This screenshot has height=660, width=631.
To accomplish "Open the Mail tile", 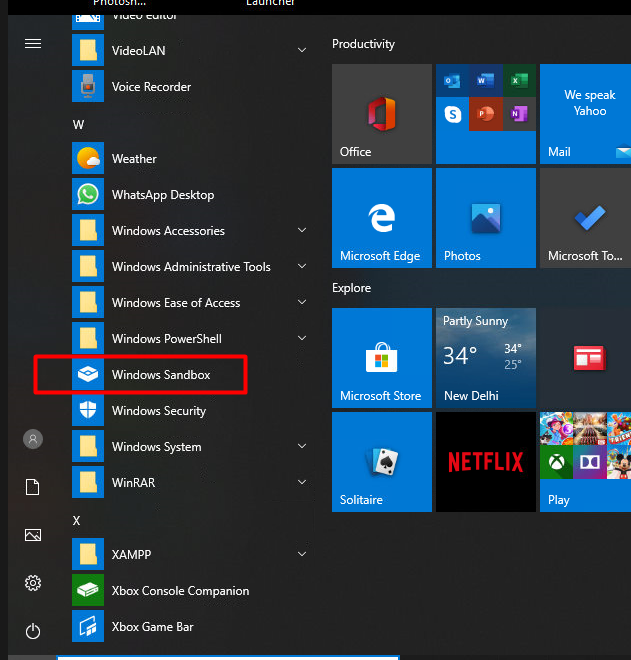I will click(x=586, y=114).
